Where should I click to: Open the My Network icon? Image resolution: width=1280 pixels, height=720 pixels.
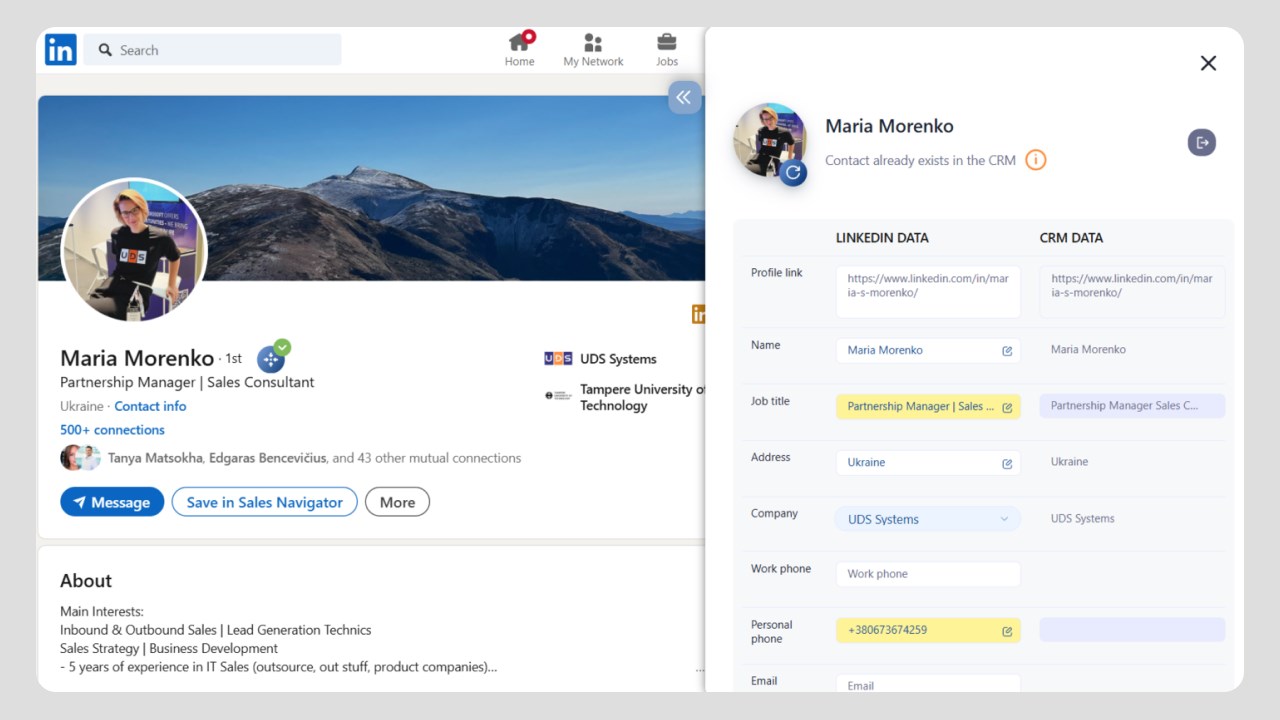pos(593,48)
